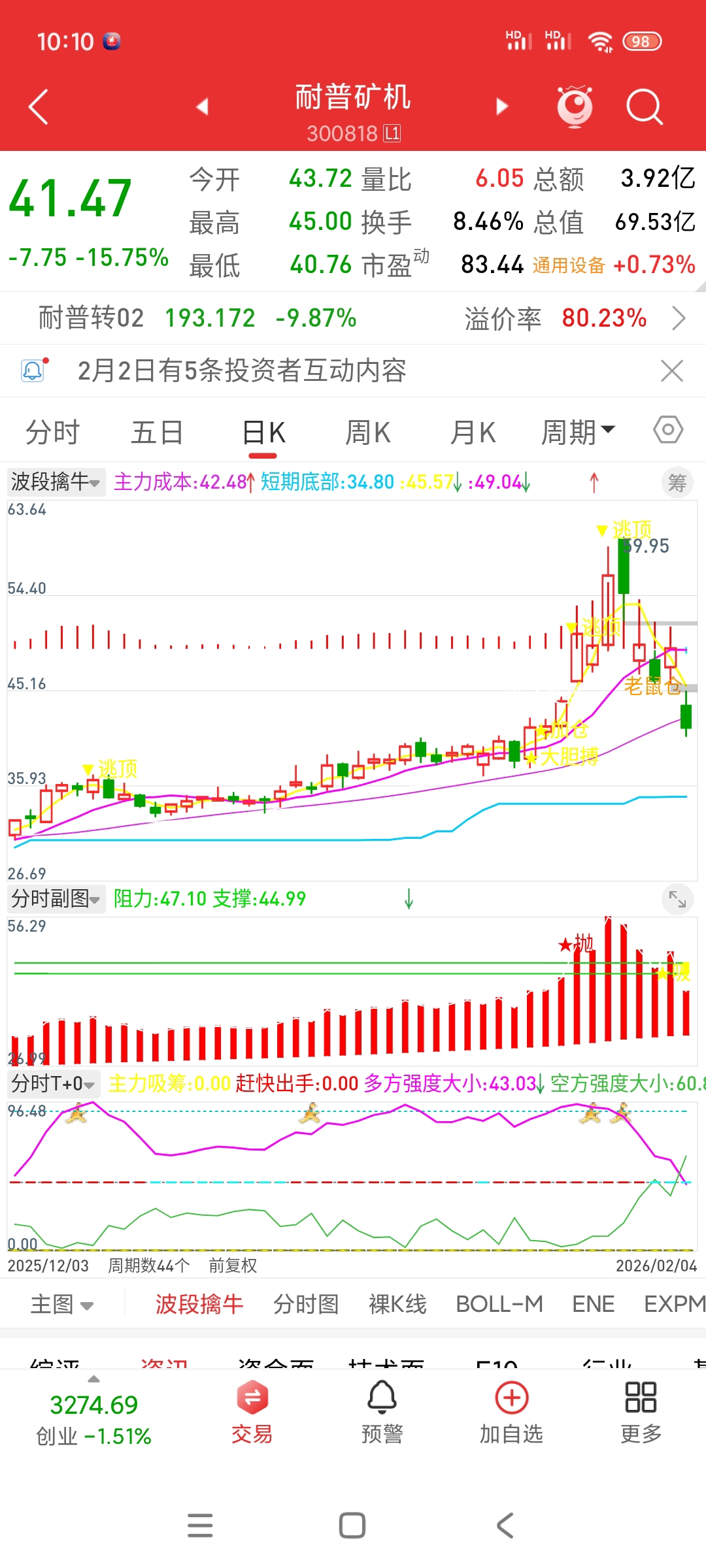Tap the date 2026/02/04 on axis
Image resolution: width=706 pixels, height=1568 pixels.
coord(656,1266)
